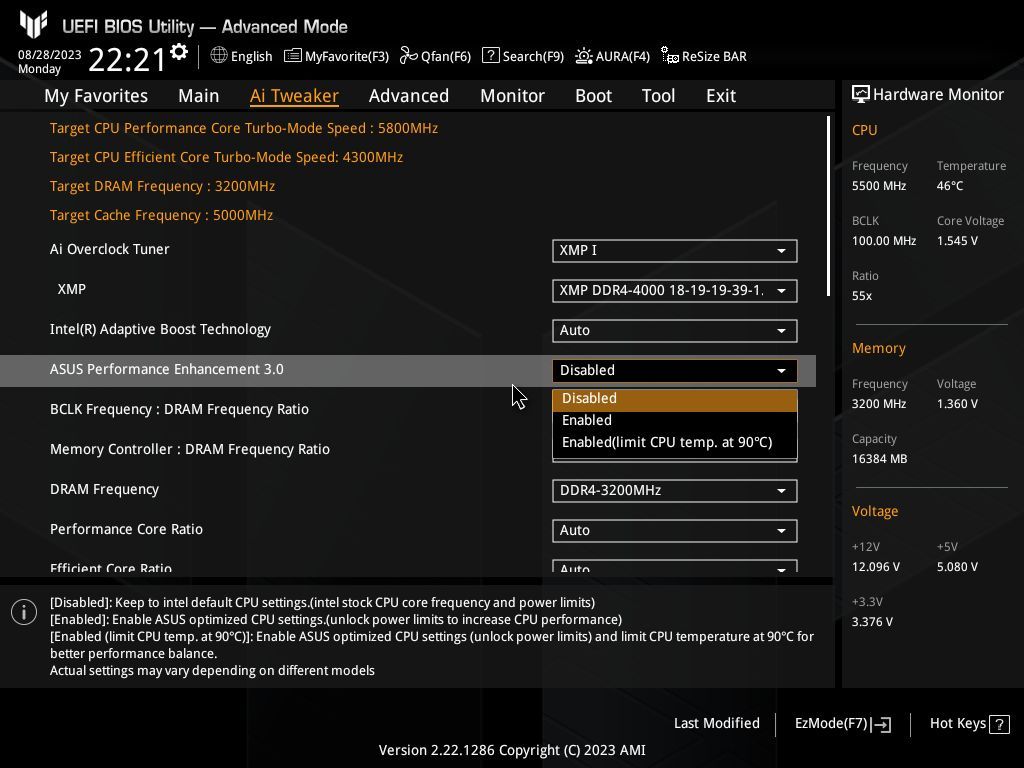Collapse ASUS Performance Enhancement 3.0 dropdown
This screenshot has width=1024, height=768.
(675, 370)
